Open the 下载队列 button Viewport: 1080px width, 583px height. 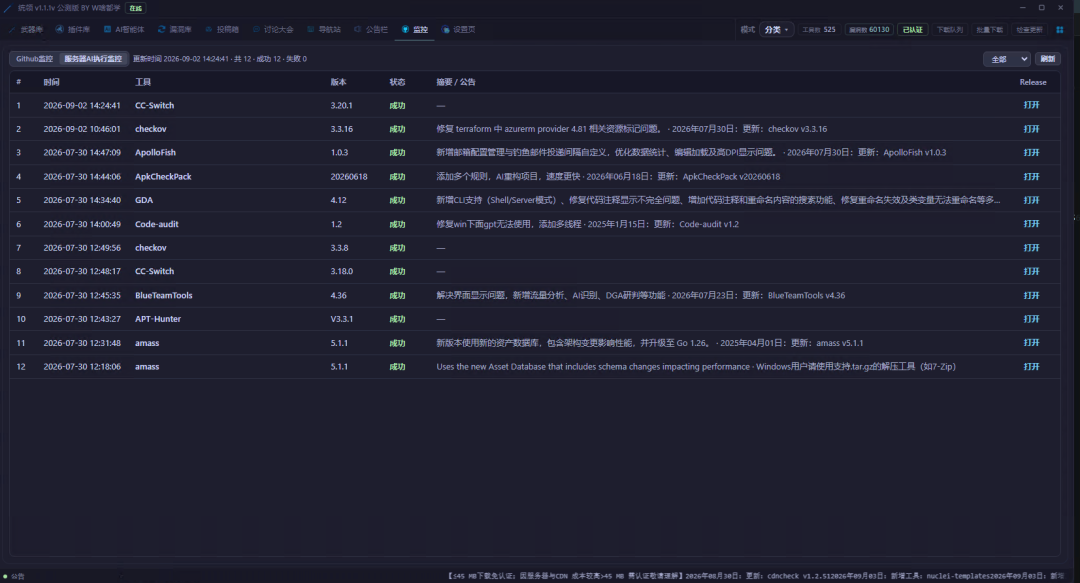pyautogui.click(x=950, y=30)
